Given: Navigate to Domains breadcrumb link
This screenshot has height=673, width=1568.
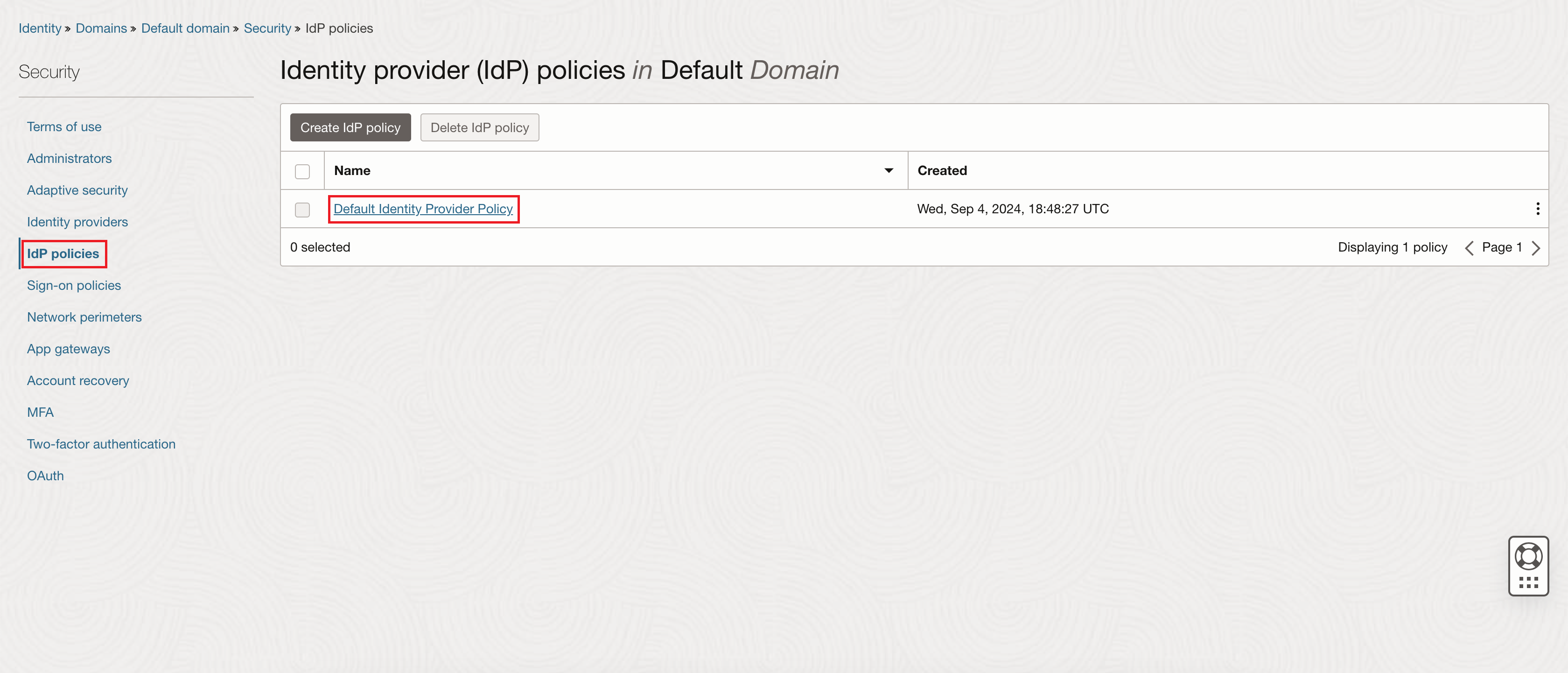Looking at the screenshot, I should [x=101, y=28].
